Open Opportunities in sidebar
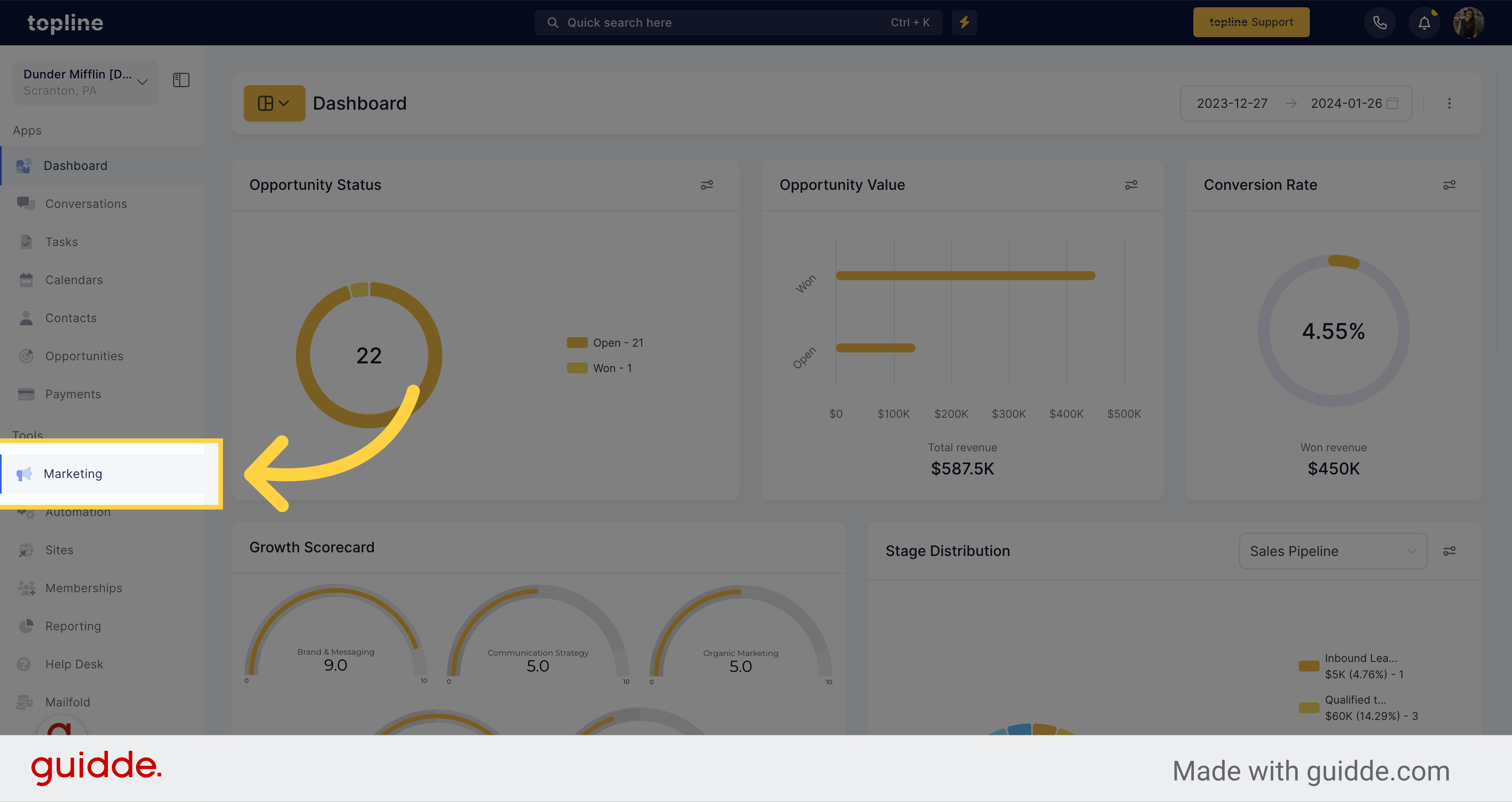 (84, 355)
